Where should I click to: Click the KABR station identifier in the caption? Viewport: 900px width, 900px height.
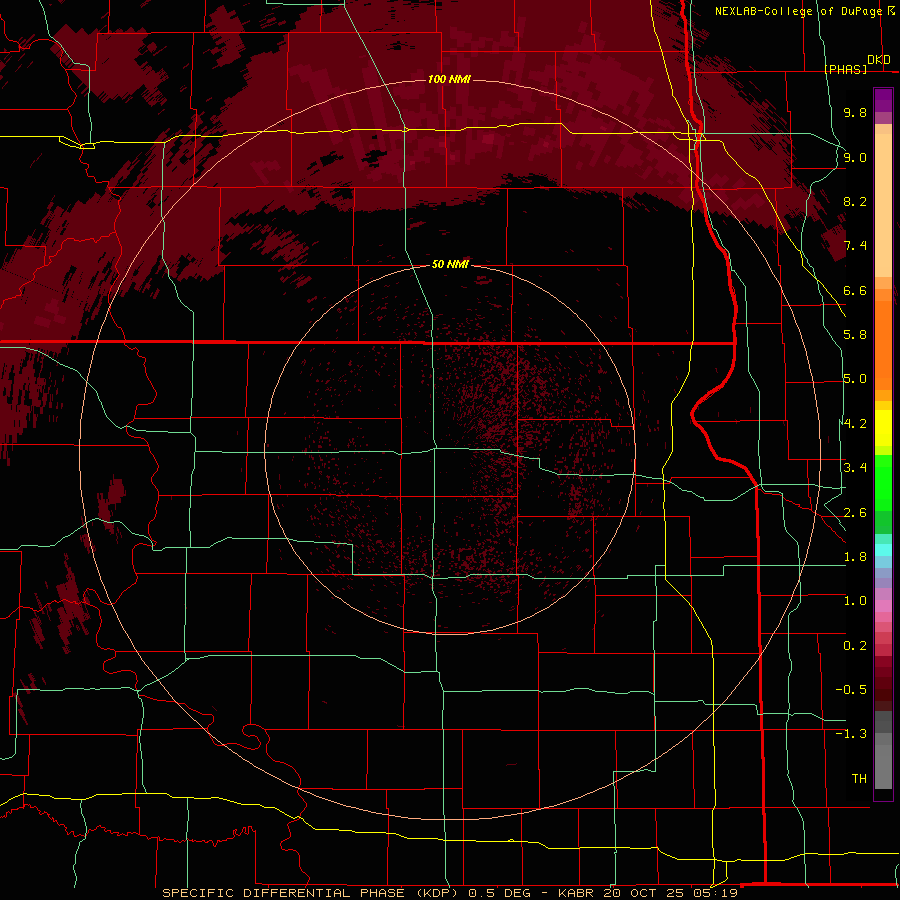pyautogui.click(x=576, y=893)
